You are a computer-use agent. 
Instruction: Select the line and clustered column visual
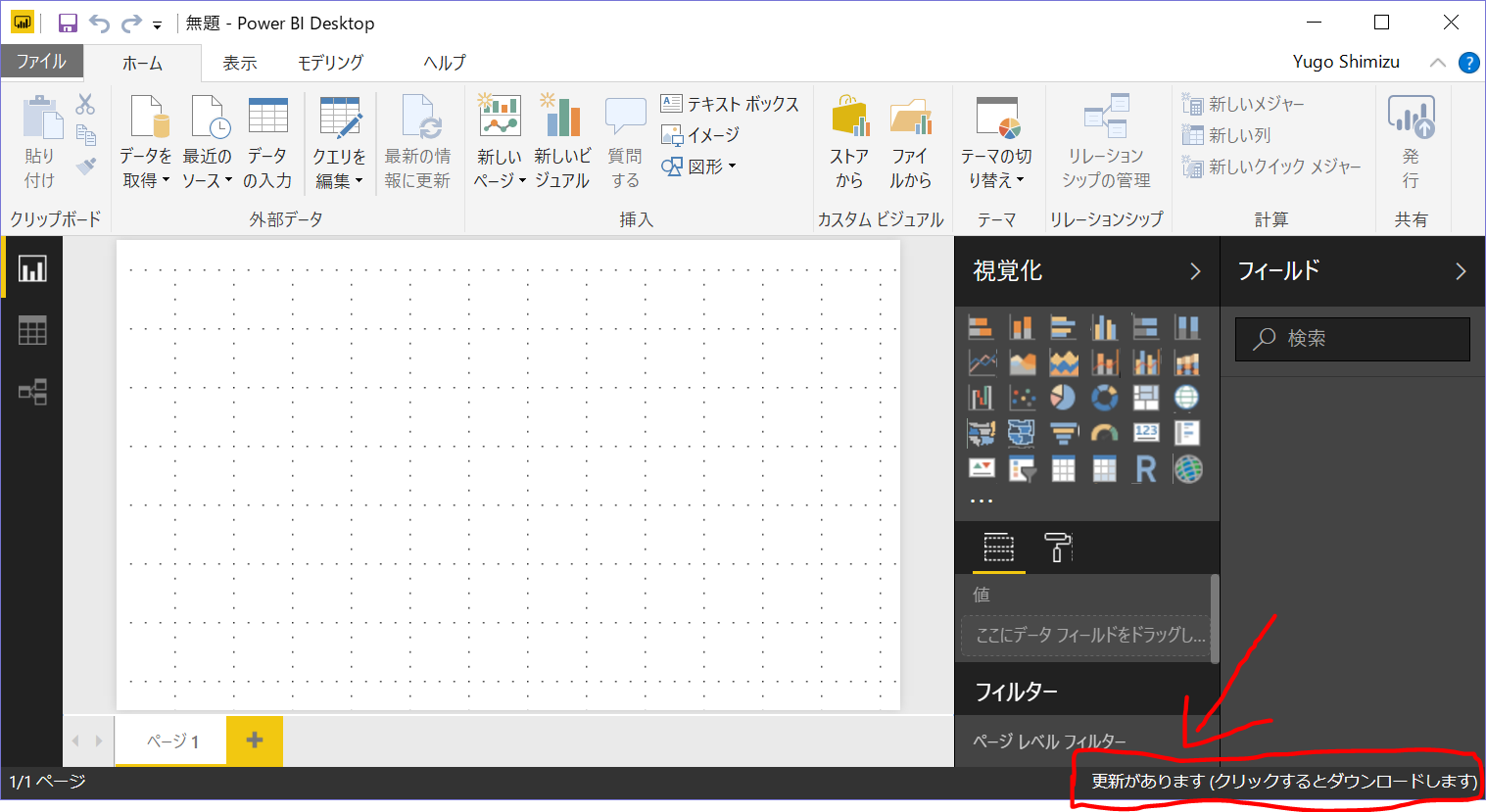tap(1146, 363)
